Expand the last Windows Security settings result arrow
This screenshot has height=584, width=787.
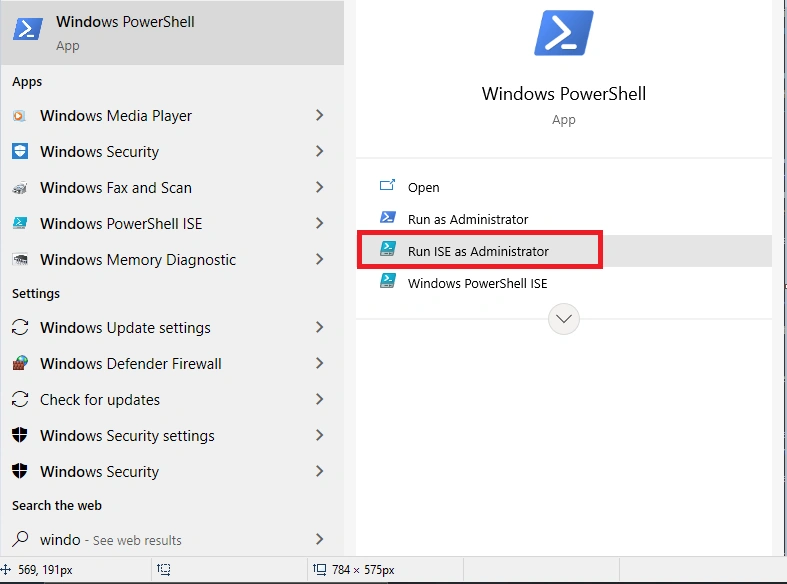pyautogui.click(x=320, y=471)
